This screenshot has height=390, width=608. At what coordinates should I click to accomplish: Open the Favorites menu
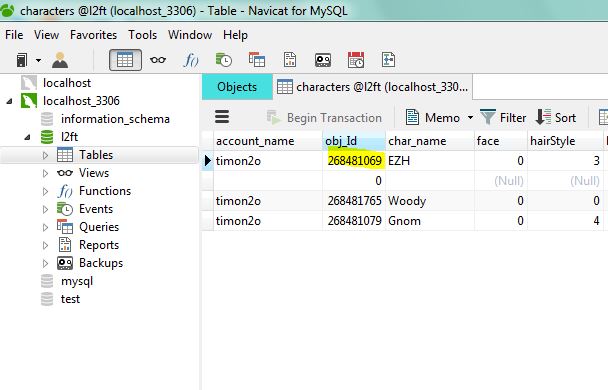point(93,35)
